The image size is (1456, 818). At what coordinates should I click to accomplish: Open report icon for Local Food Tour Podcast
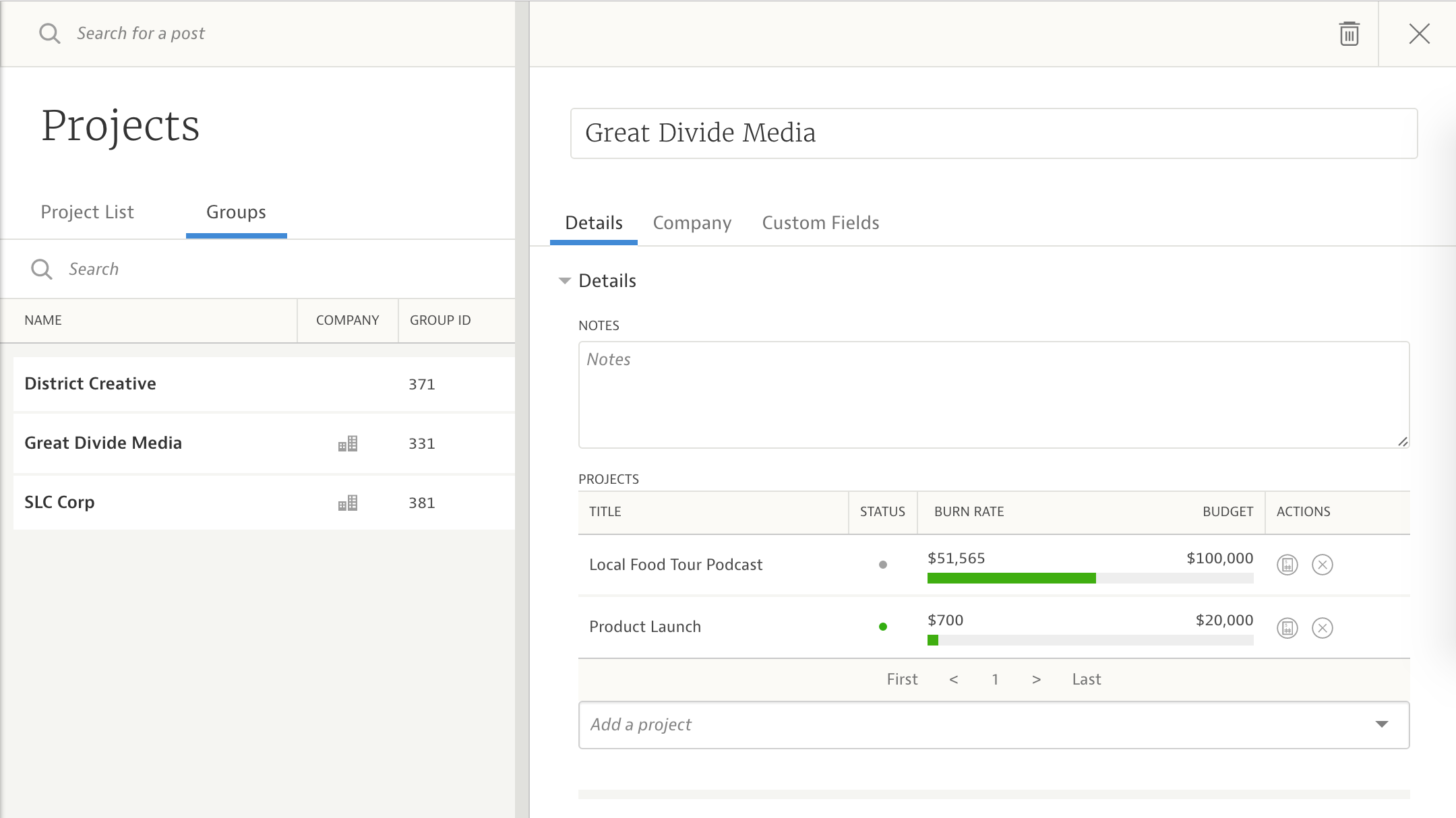click(x=1287, y=565)
